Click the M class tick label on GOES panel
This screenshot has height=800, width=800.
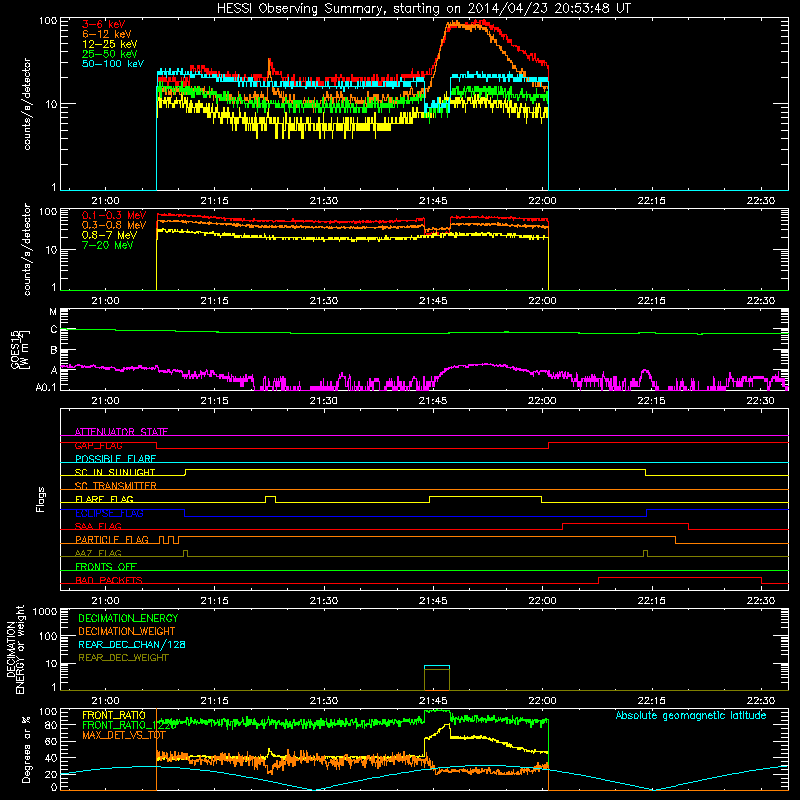pyautogui.click(x=54, y=312)
